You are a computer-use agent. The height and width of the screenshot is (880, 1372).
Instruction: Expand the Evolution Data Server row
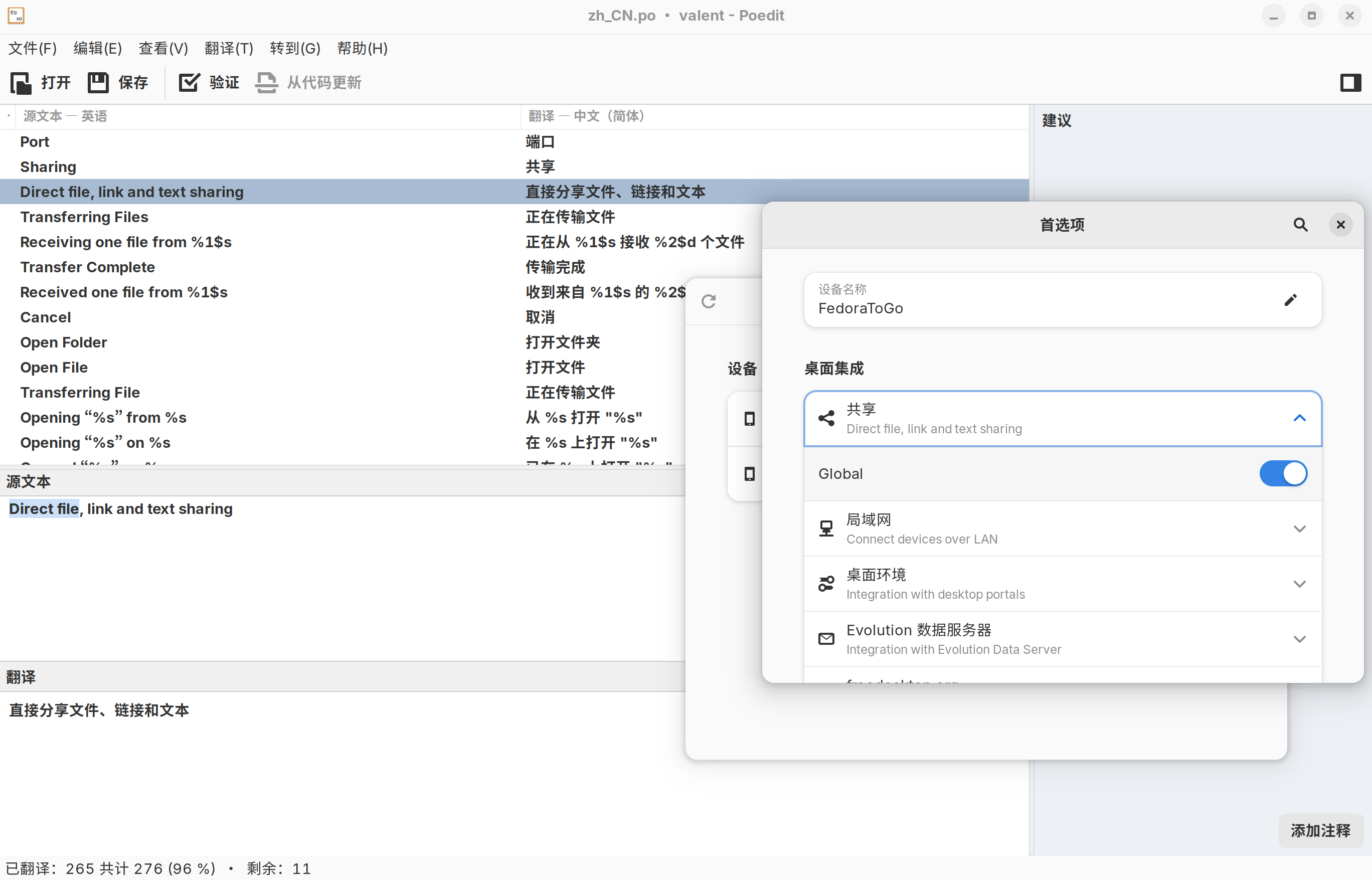pyautogui.click(x=1299, y=639)
